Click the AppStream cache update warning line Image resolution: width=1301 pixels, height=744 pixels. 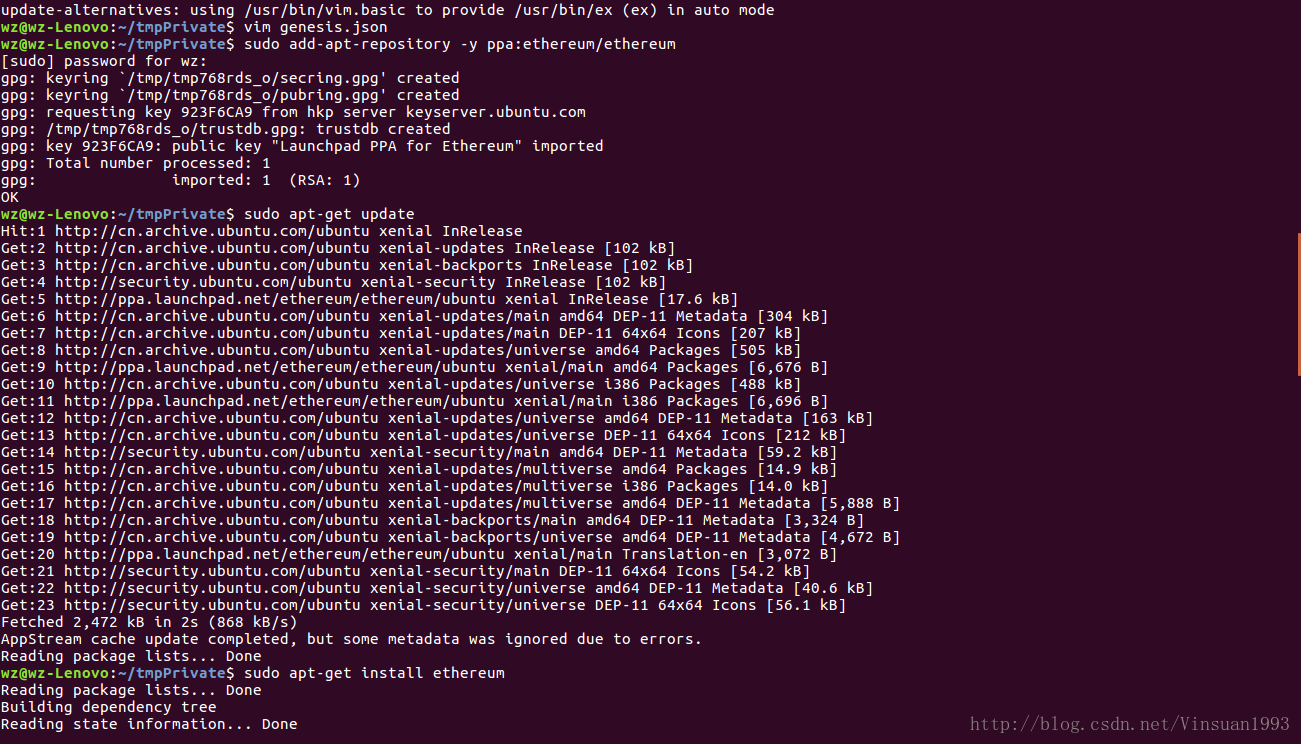351,639
